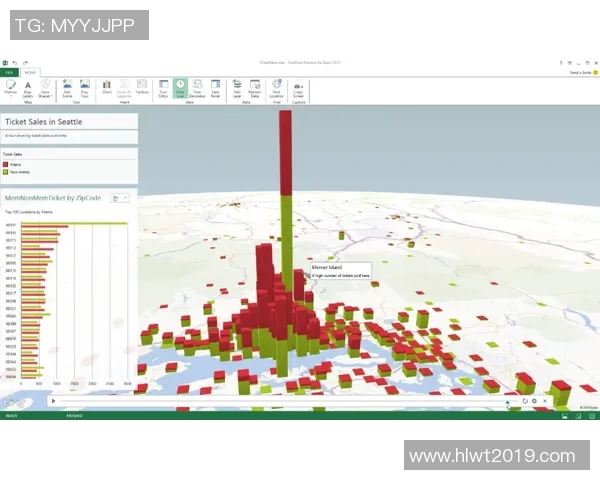Image resolution: width=600 pixels, height=480 pixels.
Task: Select the HOME ribbon tab
Action: [x=30, y=72]
